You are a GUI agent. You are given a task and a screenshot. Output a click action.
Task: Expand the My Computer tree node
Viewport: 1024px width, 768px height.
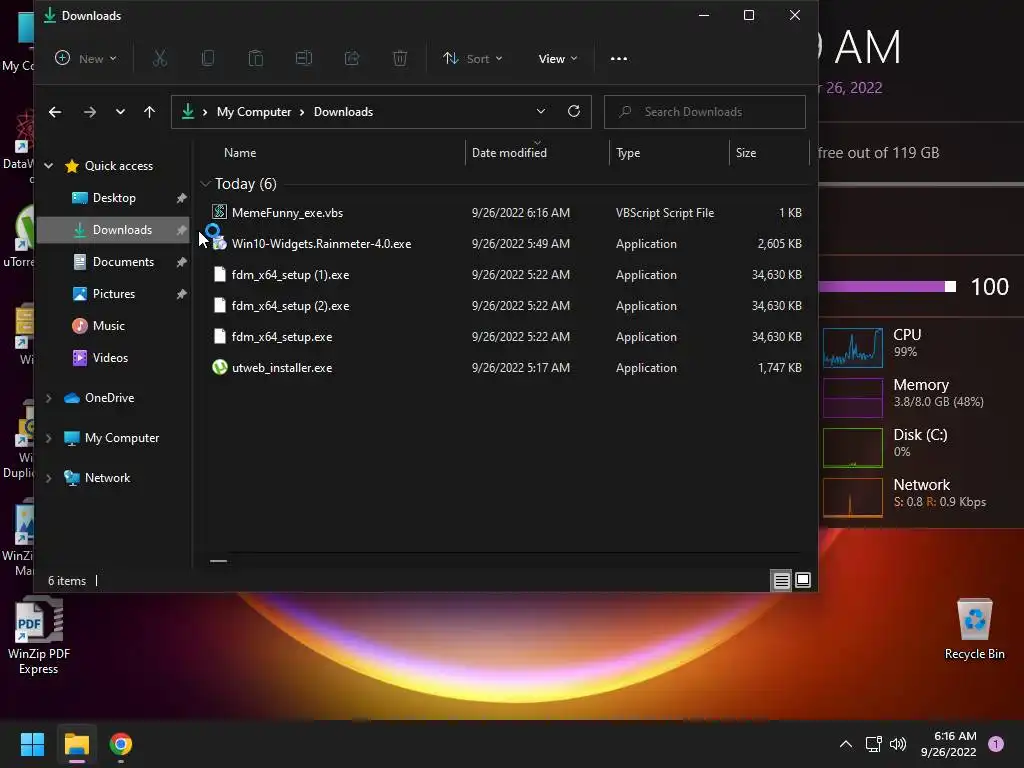point(48,438)
